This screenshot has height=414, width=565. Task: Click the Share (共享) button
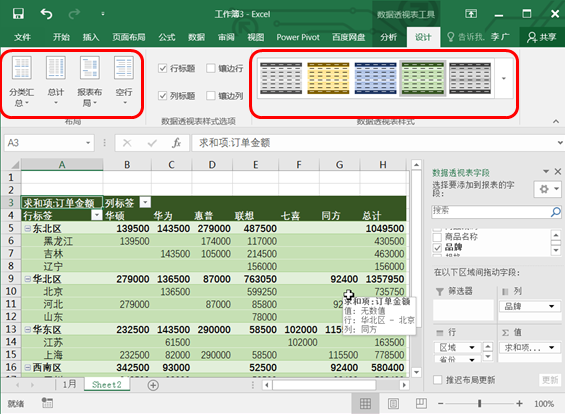pyautogui.click(x=542, y=37)
